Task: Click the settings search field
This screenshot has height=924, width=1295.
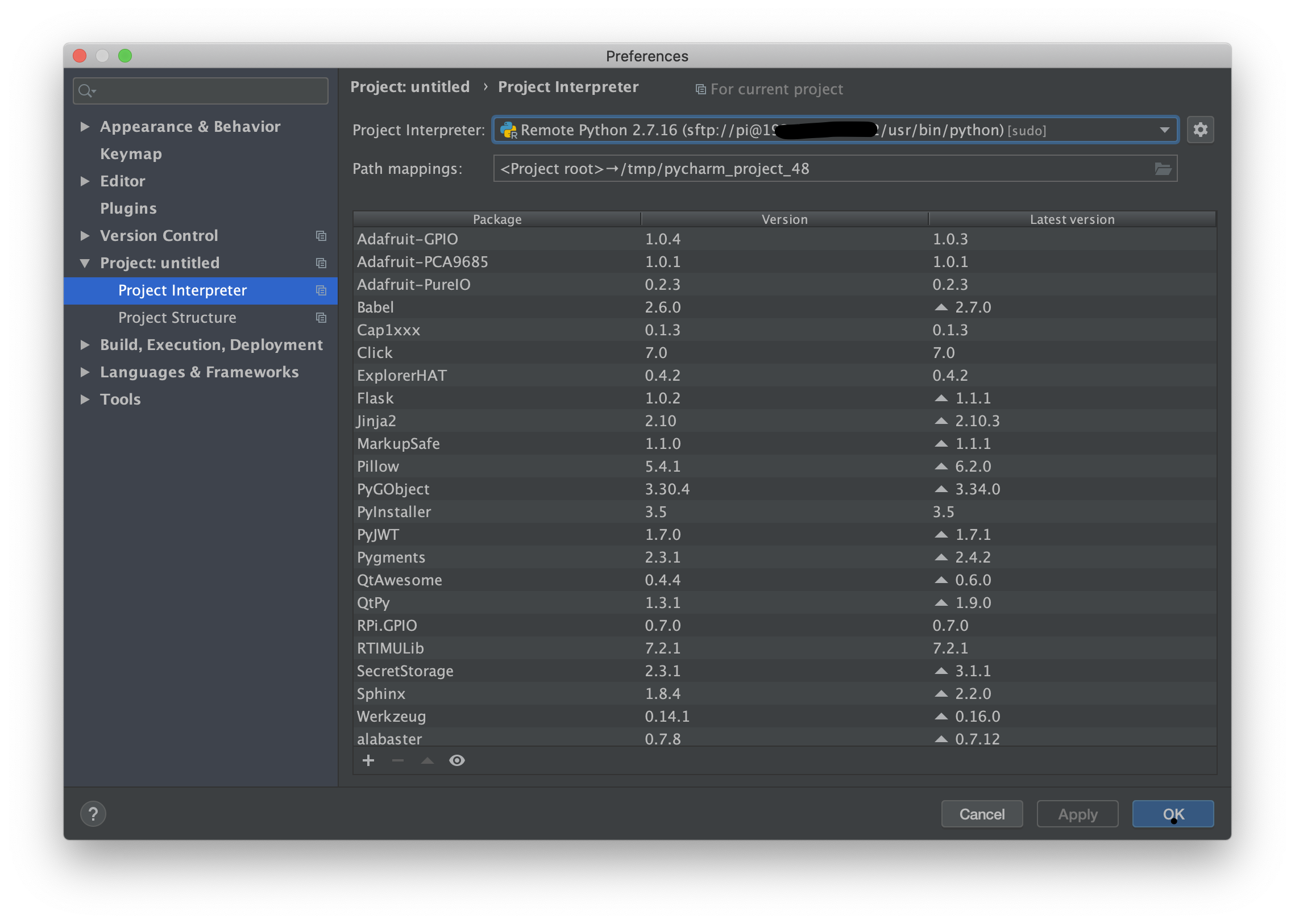Action: [200, 90]
